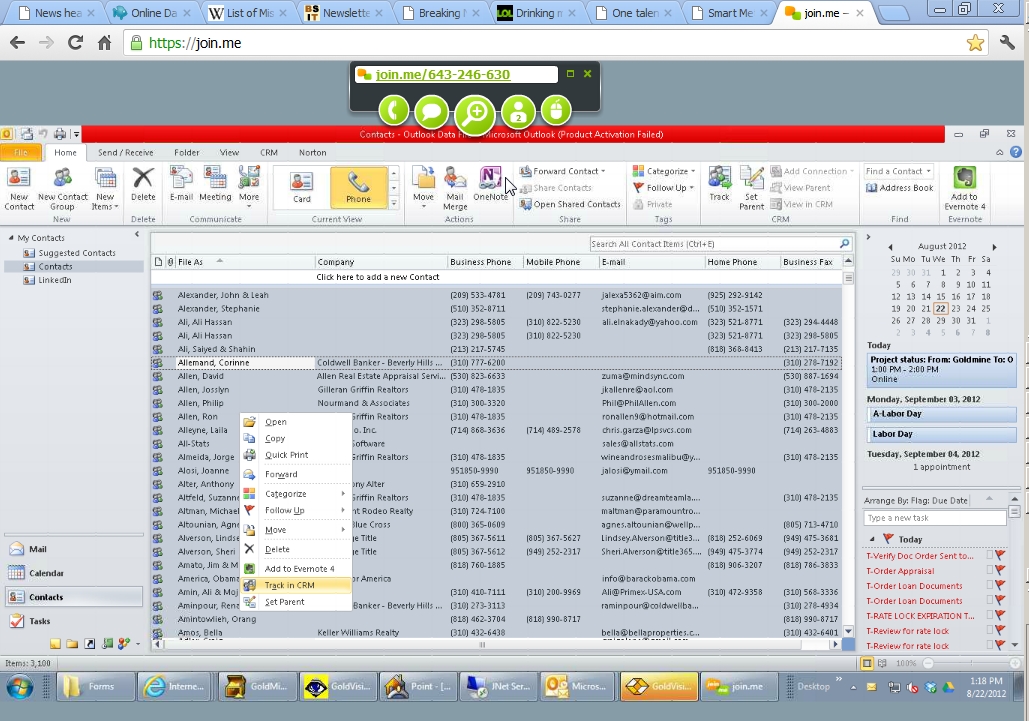Screen dimensions: 1029x721
Task: Select the Card view thumbnail
Action: tap(301, 187)
